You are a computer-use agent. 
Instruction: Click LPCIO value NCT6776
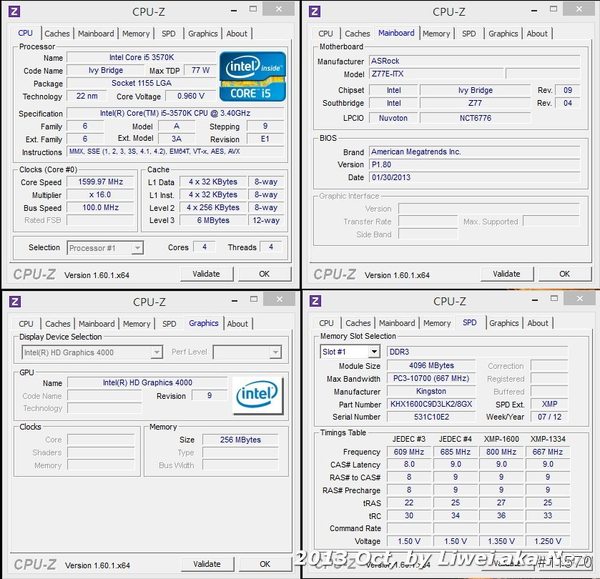point(475,118)
